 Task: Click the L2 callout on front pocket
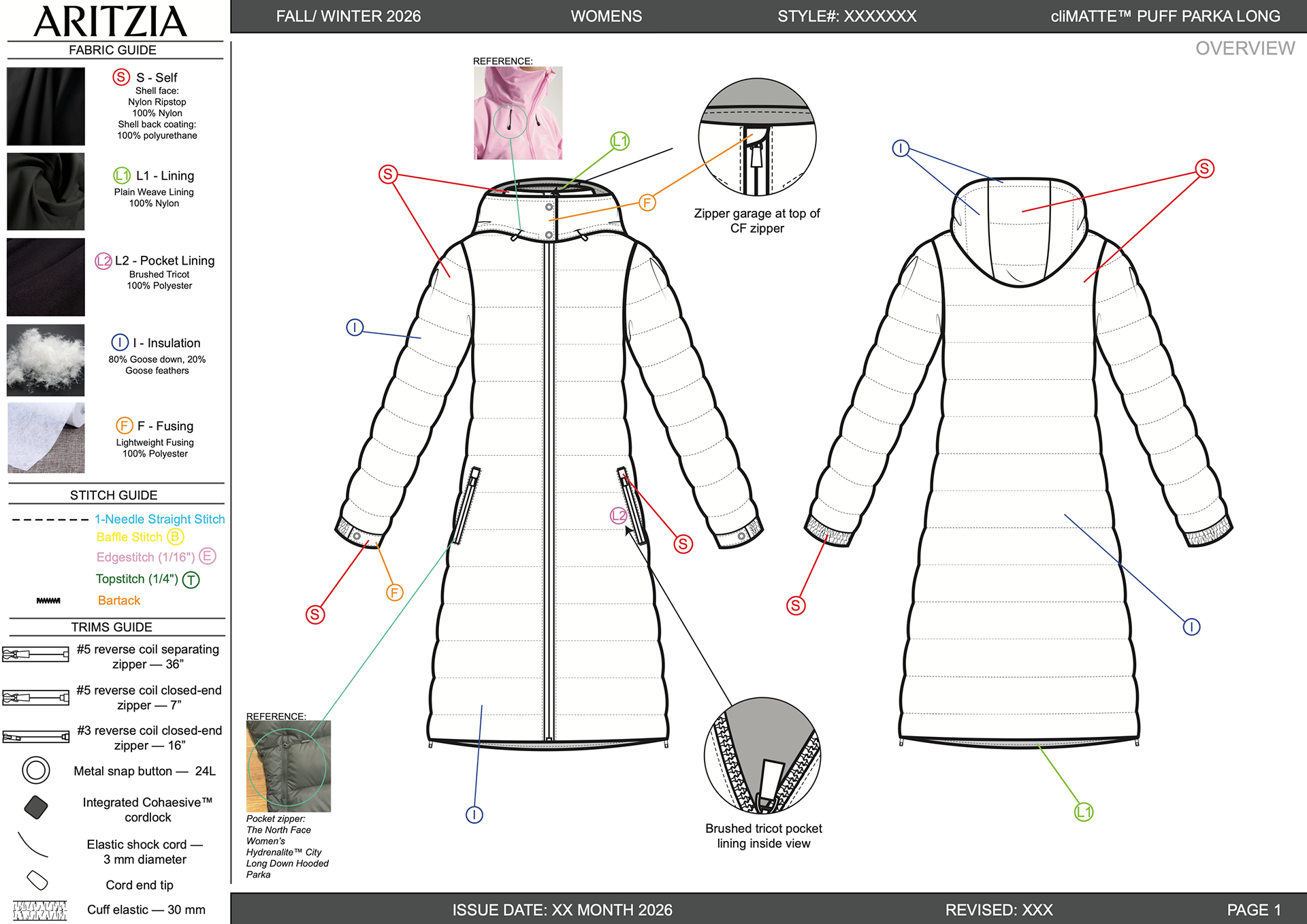618,516
